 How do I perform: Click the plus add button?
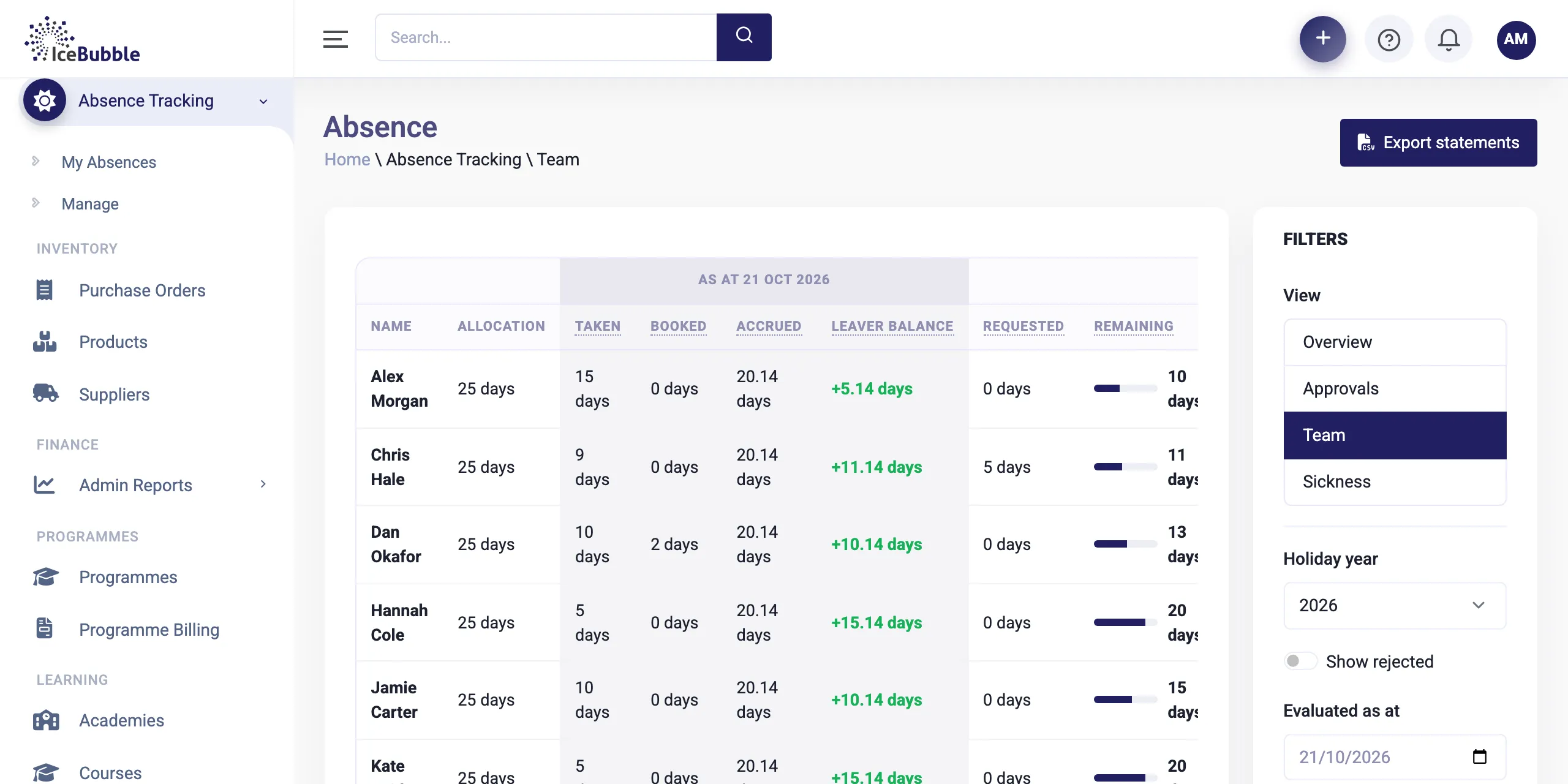click(x=1323, y=39)
